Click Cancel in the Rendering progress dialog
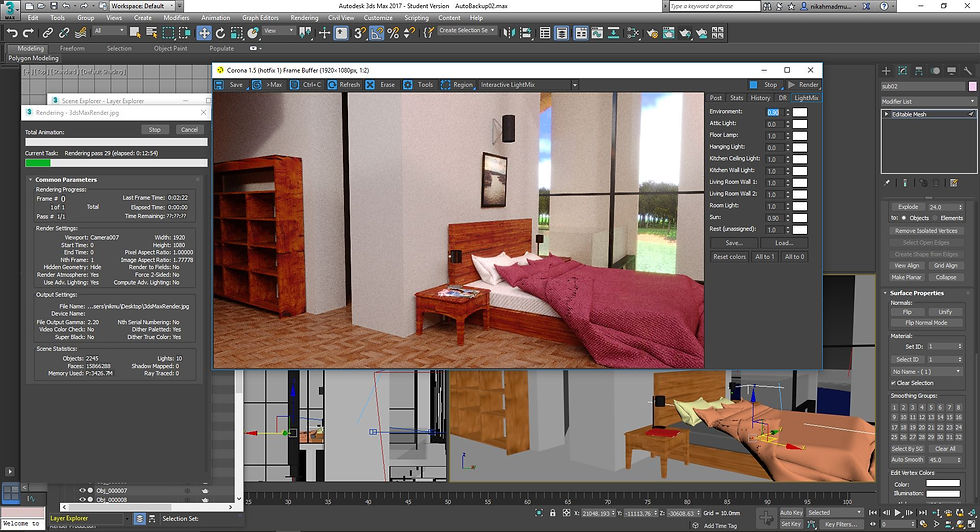The image size is (980, 532). pos(189,130)
